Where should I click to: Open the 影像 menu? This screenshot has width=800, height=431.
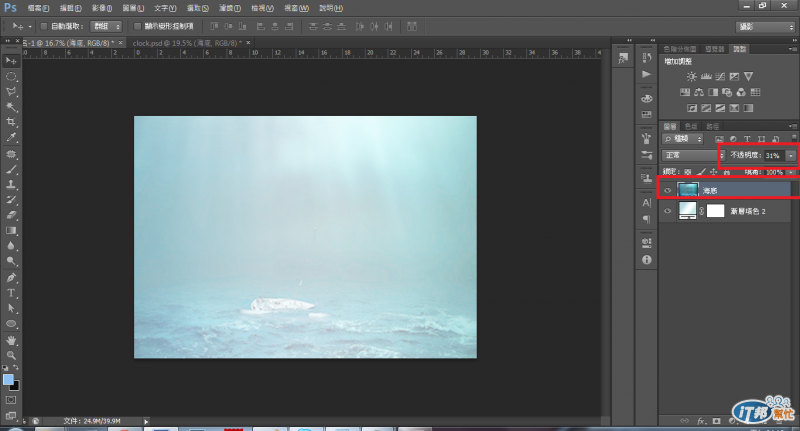coord(102,8)
